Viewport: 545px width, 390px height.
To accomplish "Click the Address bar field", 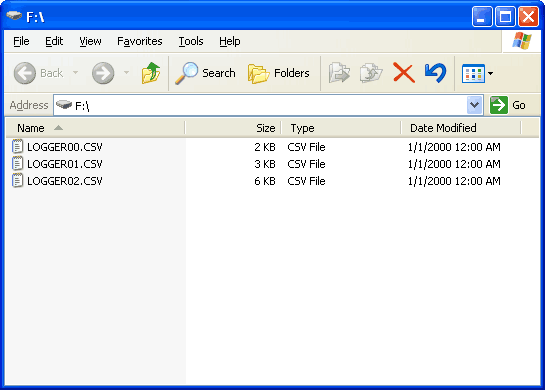I will click(x=268, y=105).
